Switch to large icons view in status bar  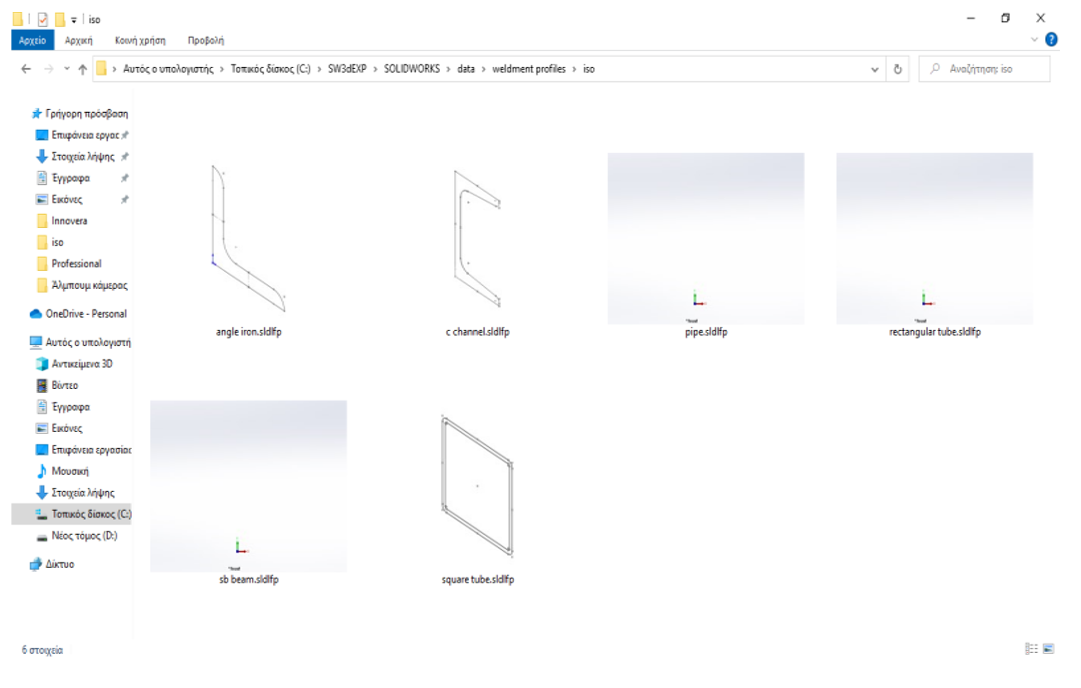click(x=1049, y=649)
